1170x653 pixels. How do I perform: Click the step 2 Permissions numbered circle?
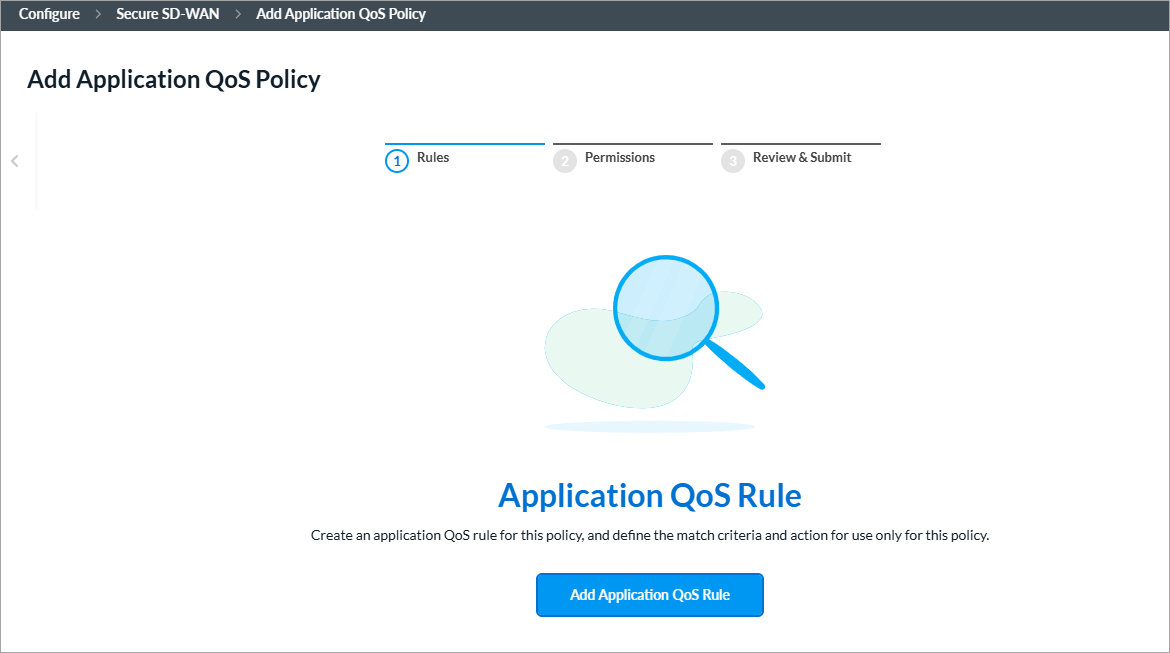pyautogui.click(x=565, y=160)
